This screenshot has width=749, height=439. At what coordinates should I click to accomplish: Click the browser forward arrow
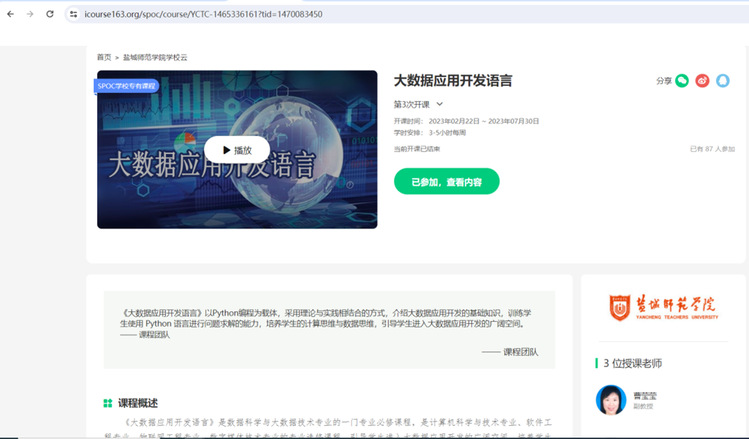coord(30,15)
